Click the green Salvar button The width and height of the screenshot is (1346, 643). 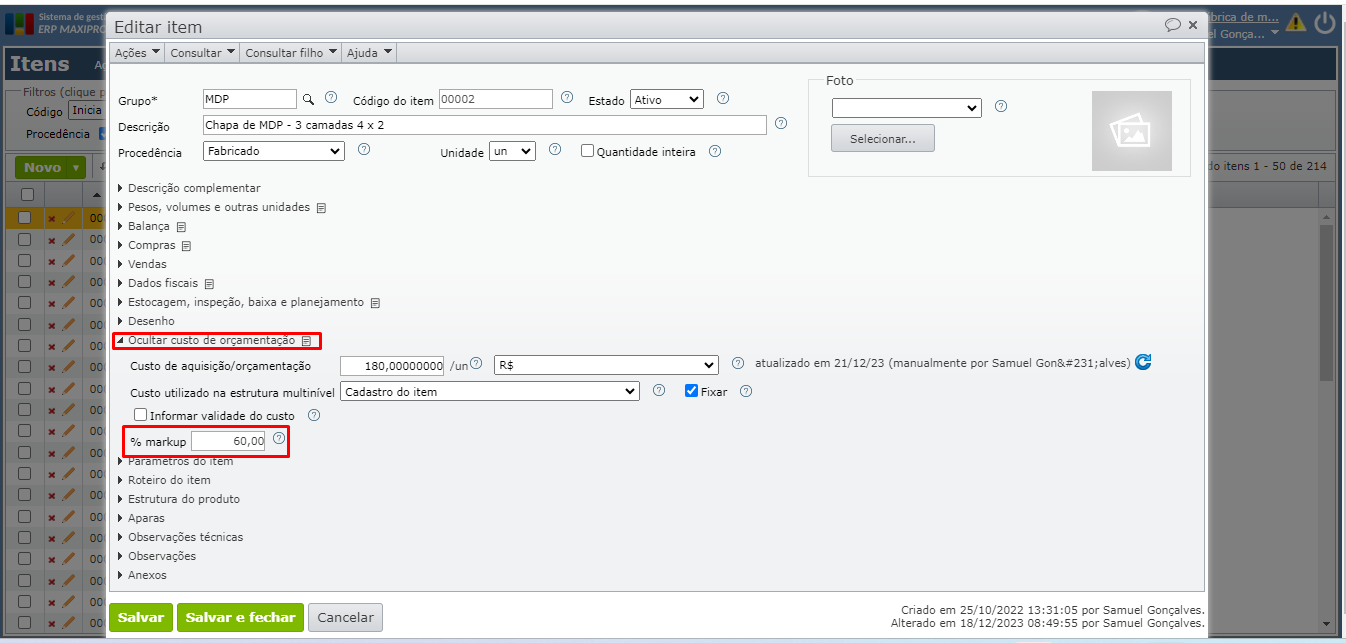(141, 617)
